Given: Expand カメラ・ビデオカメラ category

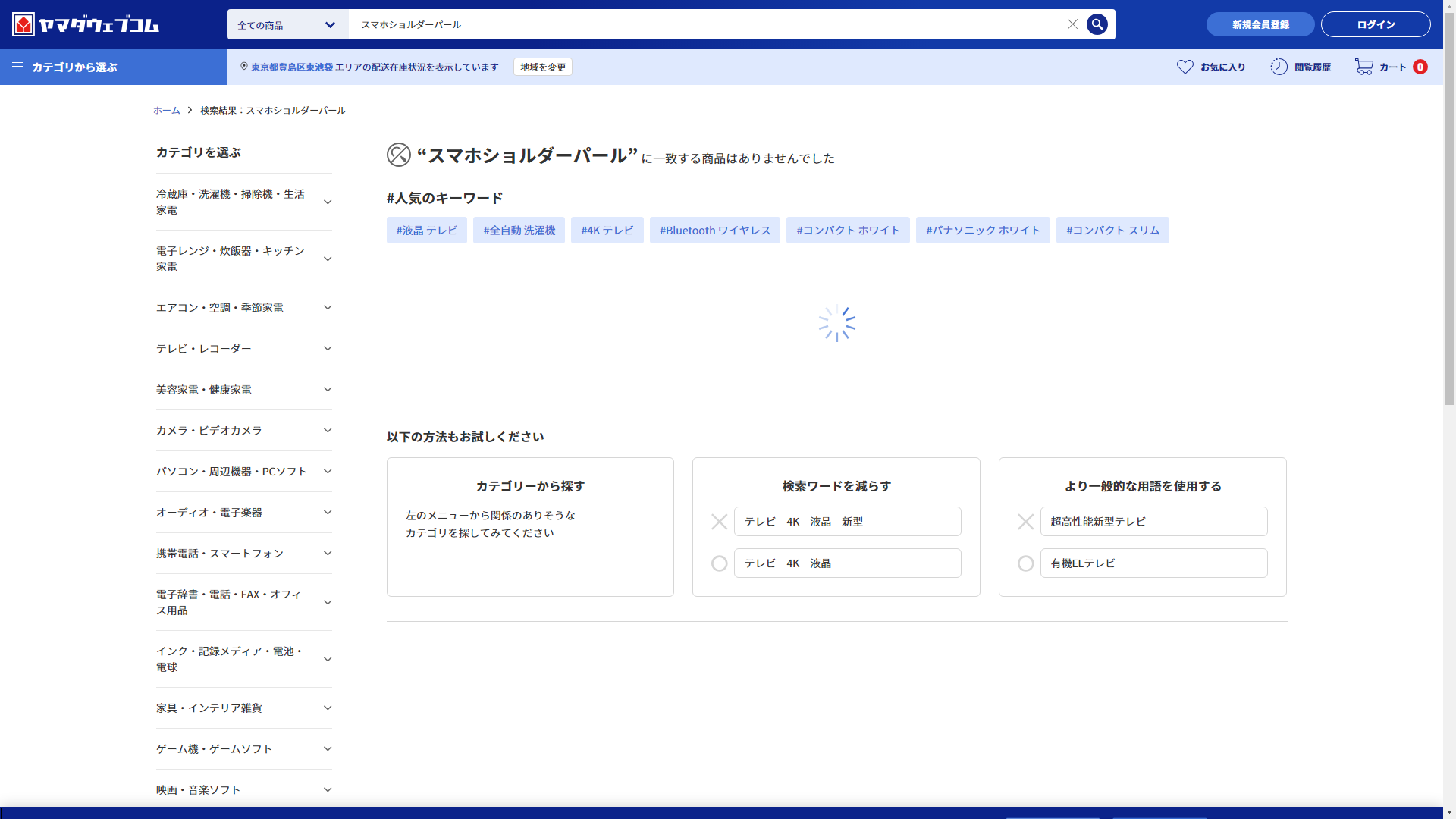Looking at the screenshot, I should click(328, 431).
